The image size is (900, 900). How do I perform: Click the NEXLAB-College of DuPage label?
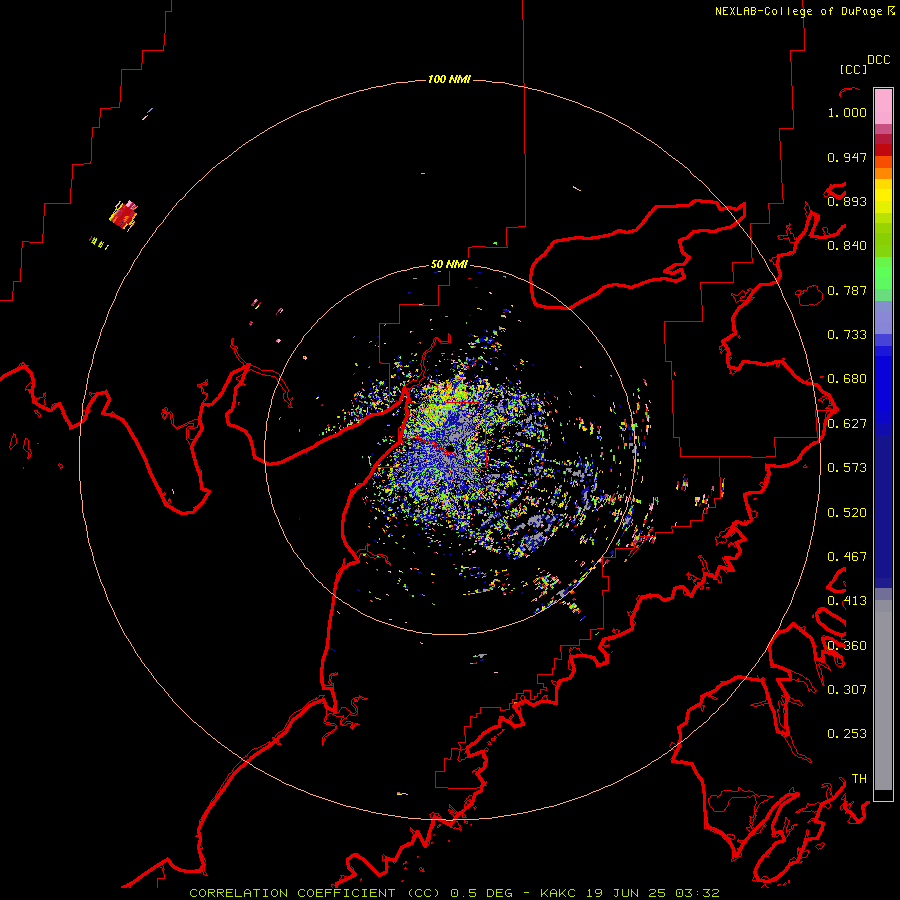click(798, 11)
